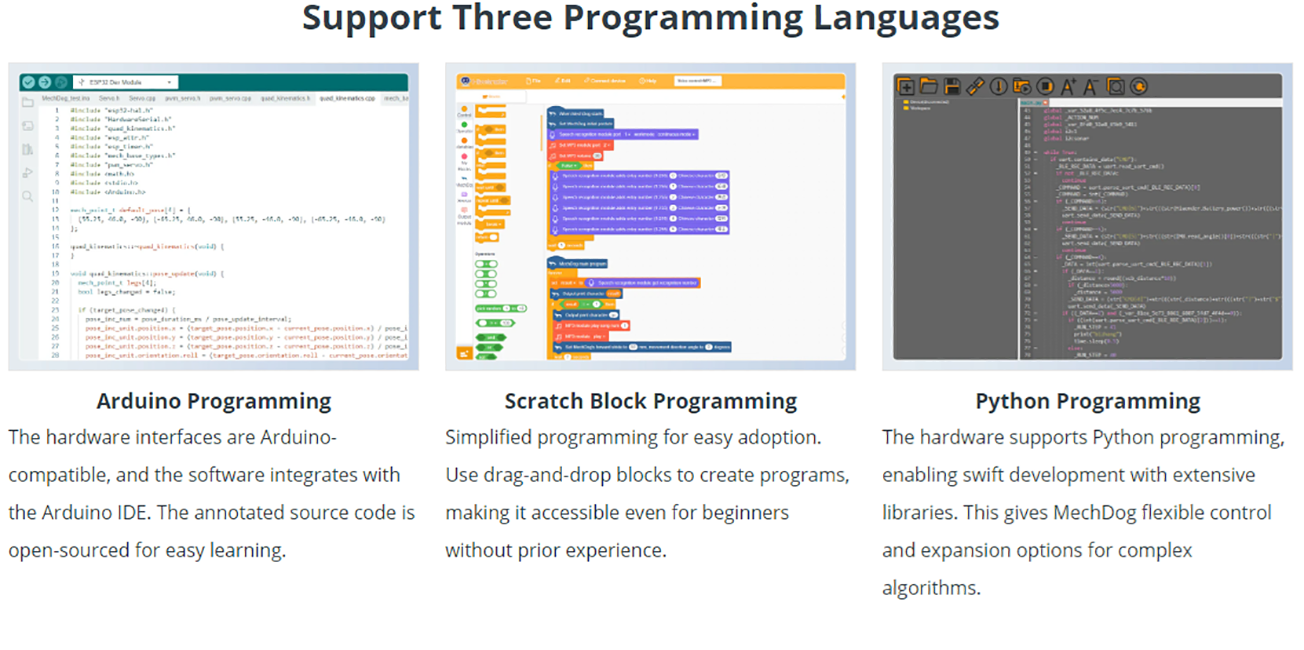Viewport: 1304px width, 650px height.
Task: Click the Arduino Upload arrow button
Action: 44,82
